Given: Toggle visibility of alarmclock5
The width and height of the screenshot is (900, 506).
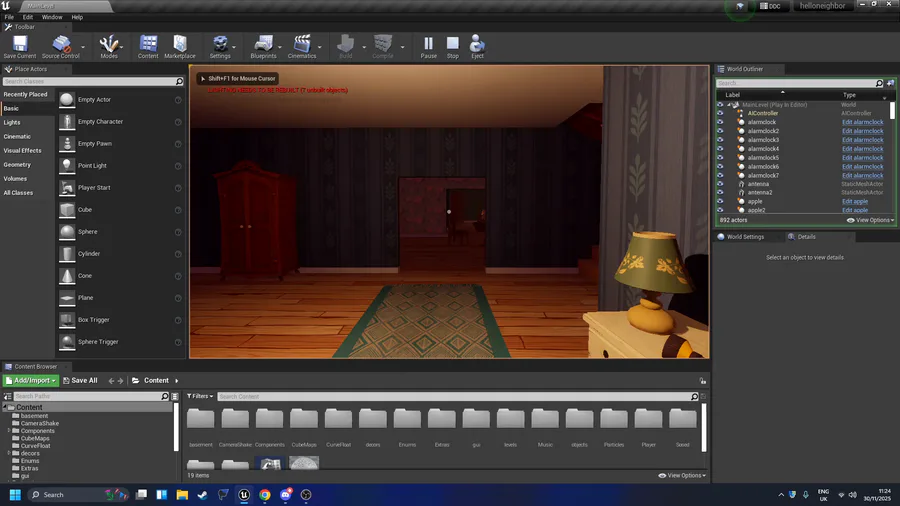Looking at the screenshot, I should point(720,158).
